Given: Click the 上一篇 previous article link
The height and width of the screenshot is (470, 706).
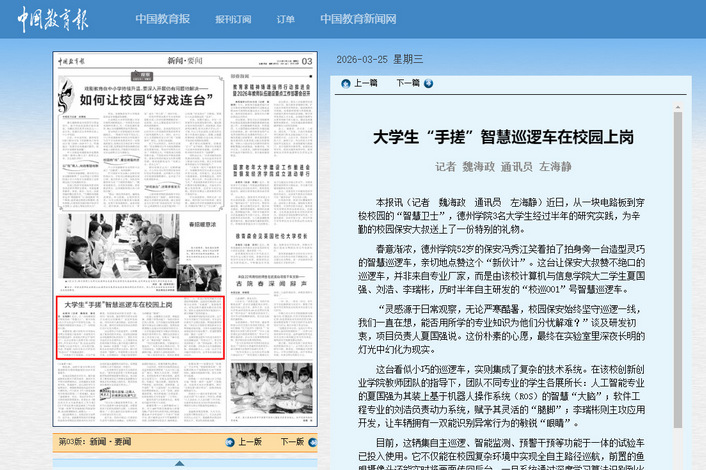Looking at the screenshot, I should click(366, 84).
